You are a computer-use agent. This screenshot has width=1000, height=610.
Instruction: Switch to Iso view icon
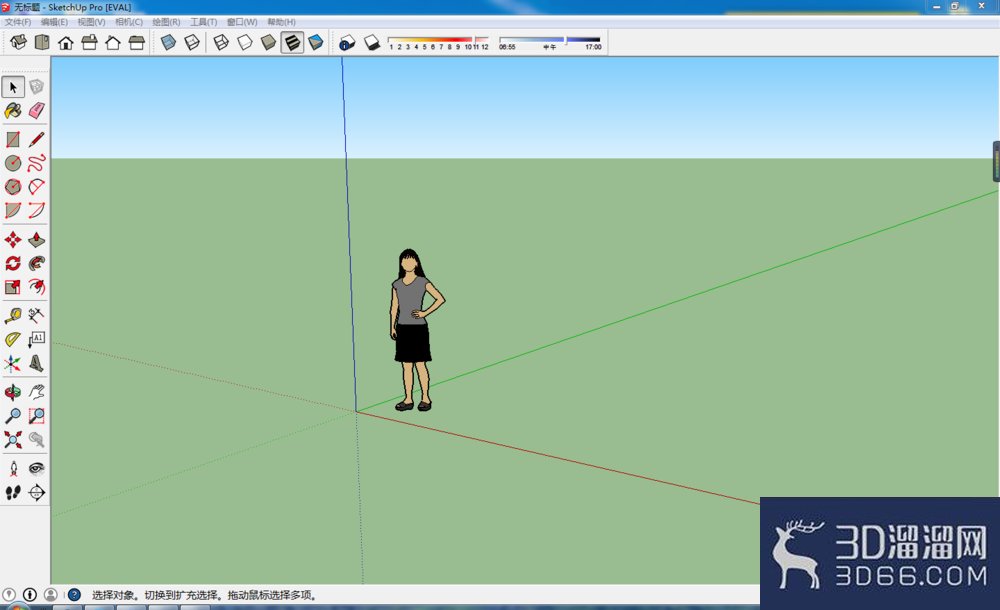point(18,43)
